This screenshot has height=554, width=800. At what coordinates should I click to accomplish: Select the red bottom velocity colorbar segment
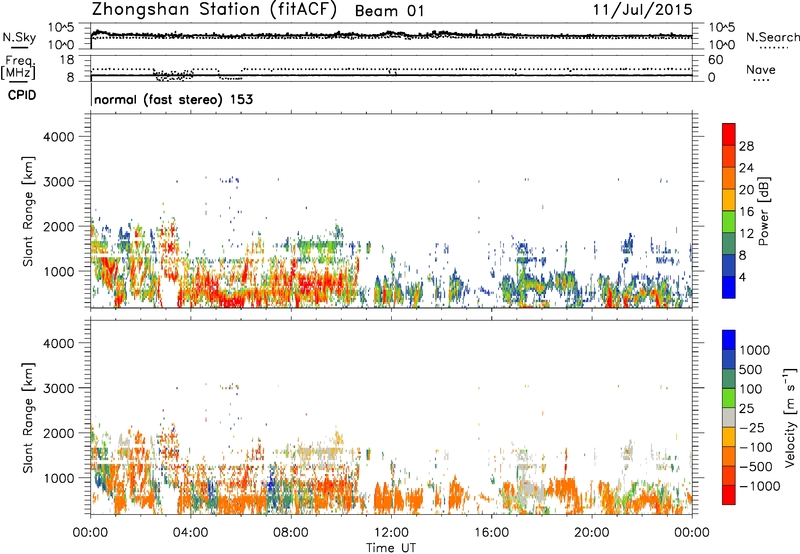tap(729, 495)
